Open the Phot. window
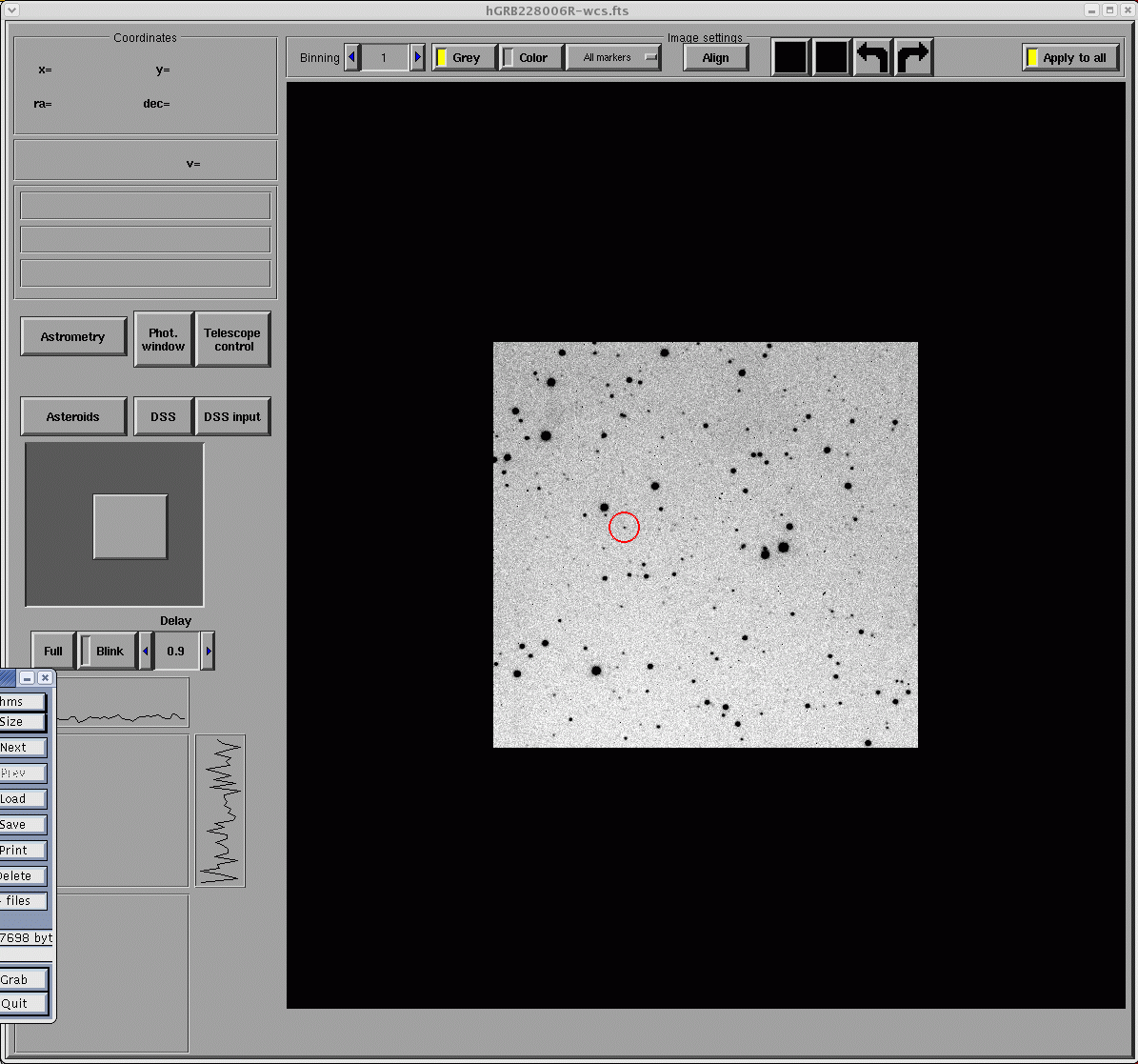1138x1064 pixels. click(x=163, y=339)
